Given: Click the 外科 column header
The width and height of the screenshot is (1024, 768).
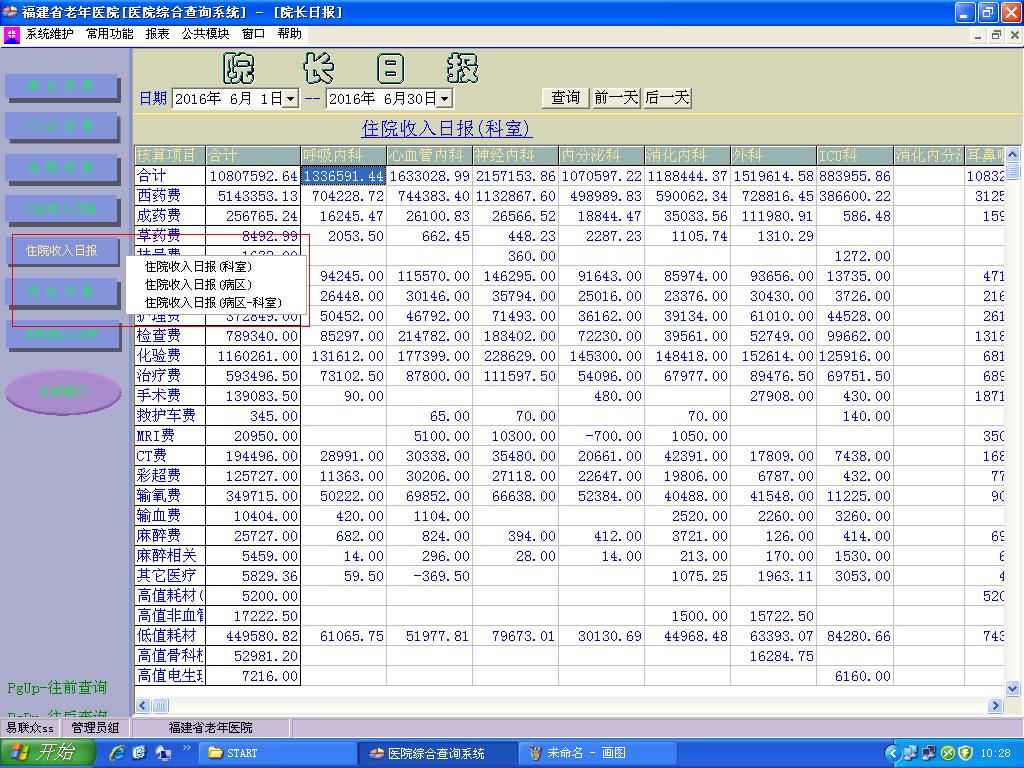Looking at the screenshot, I should (773, 155).
